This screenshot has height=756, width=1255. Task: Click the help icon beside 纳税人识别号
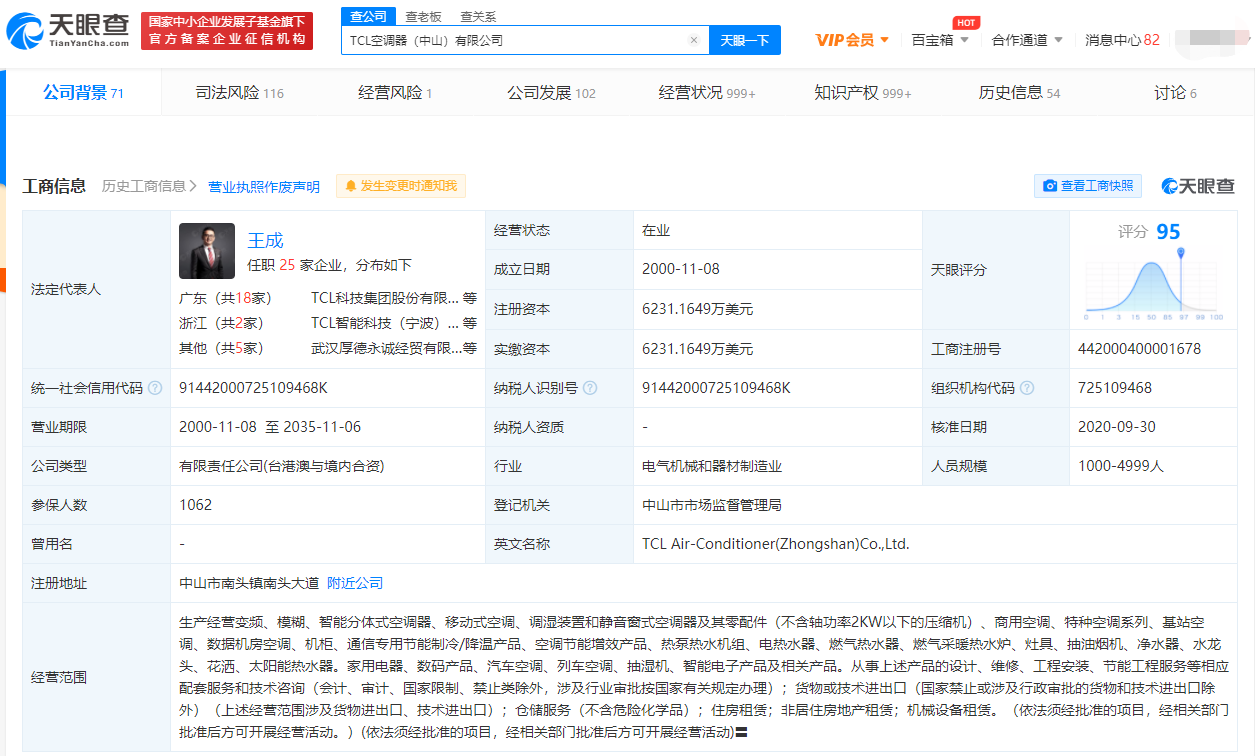point(591,388)
